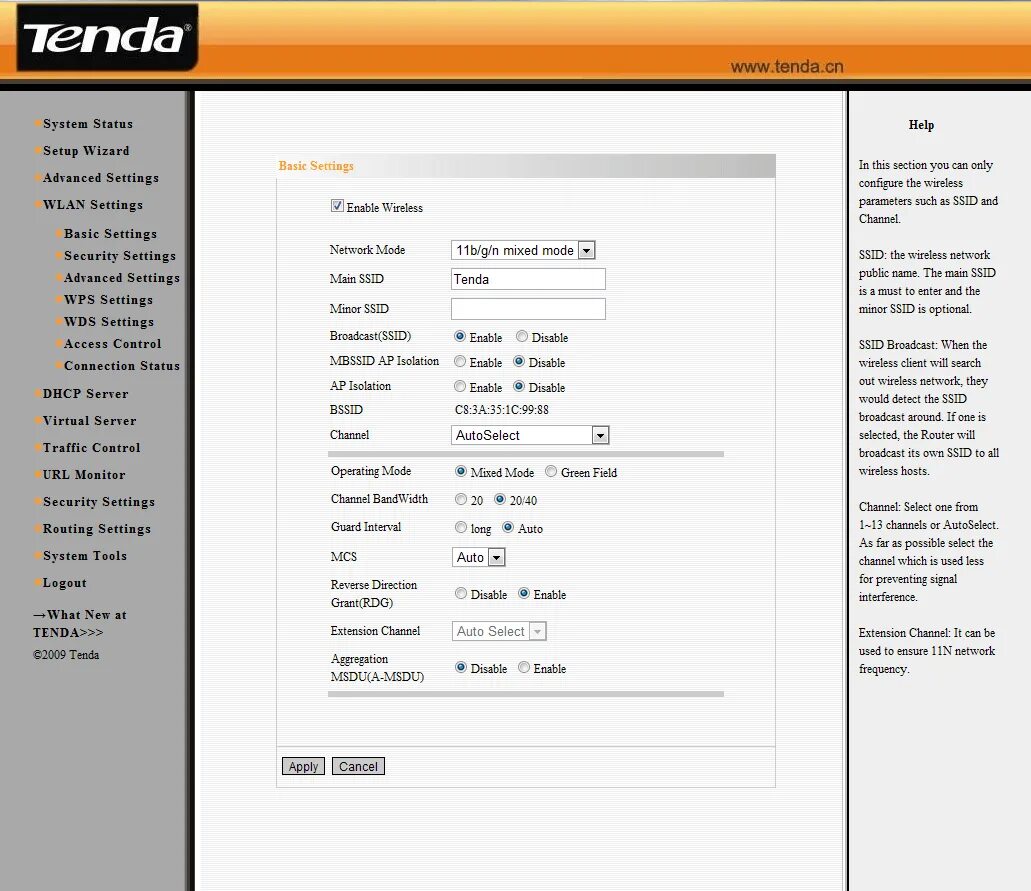Open Setup Wizard
This screenshot has height=891, width=1031.
coord(86,151)
